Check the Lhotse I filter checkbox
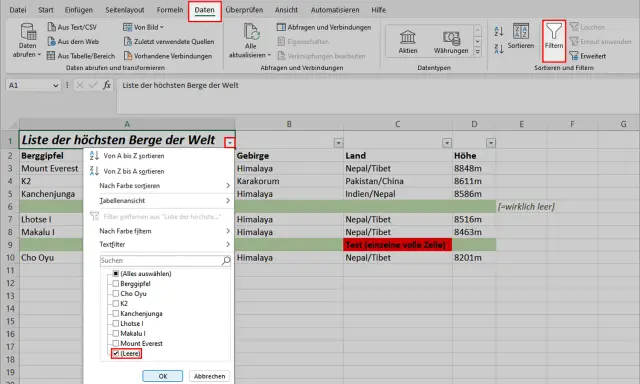Screen dimensions: 640x384 pyautogui.click(x=116, y=324)
